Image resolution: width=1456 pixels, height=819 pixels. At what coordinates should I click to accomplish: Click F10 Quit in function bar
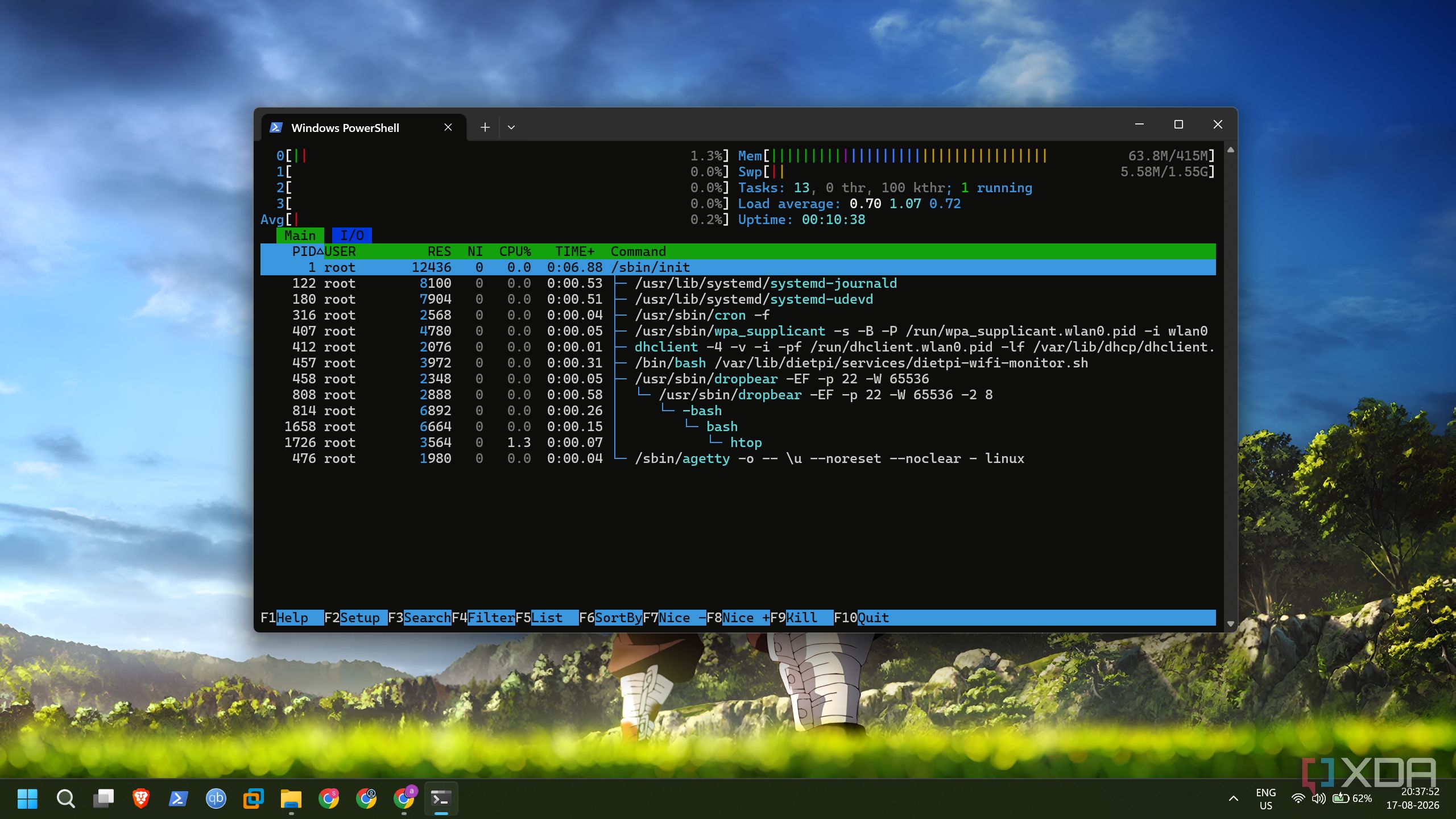pos(862,618)
